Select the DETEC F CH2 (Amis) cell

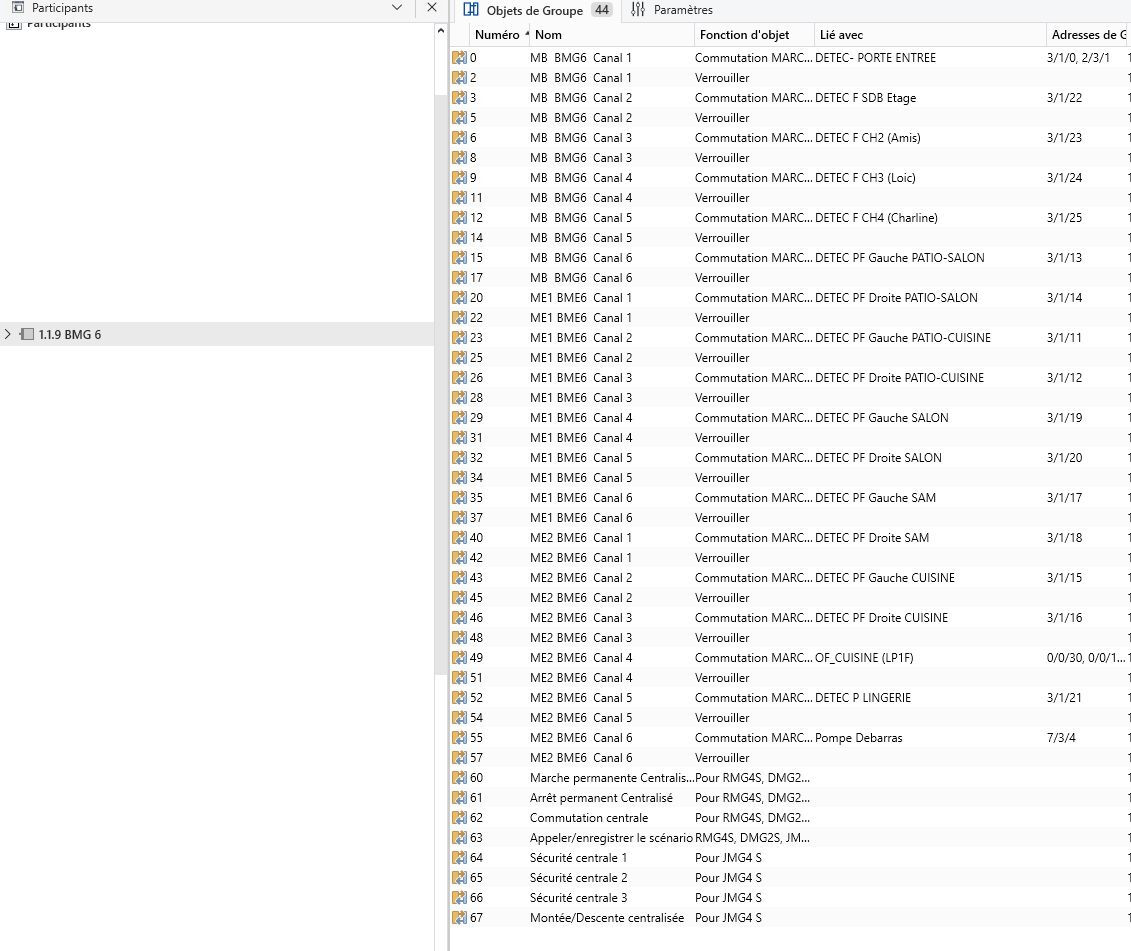tap(868, 138)
